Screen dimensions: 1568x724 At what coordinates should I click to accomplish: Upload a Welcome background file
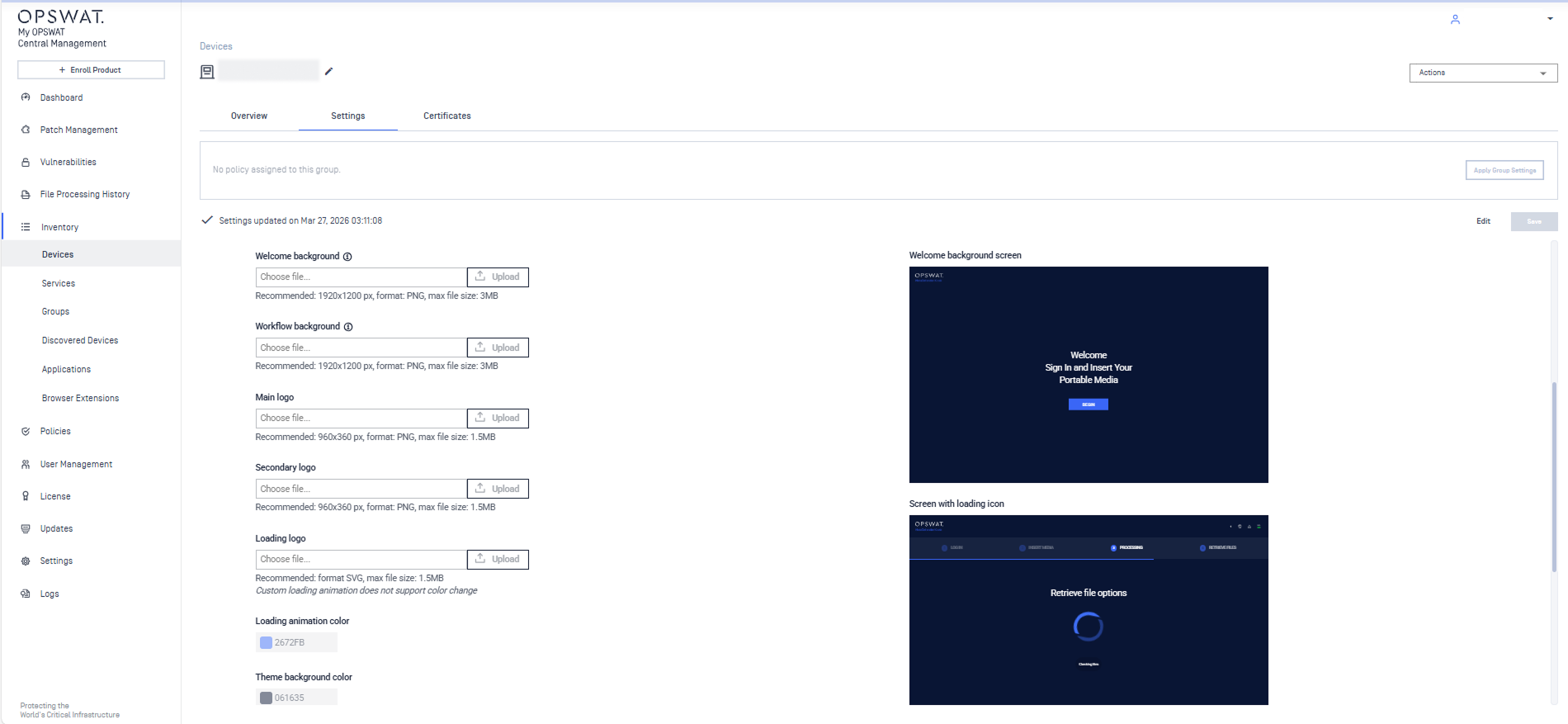click(x=498, y=277)
